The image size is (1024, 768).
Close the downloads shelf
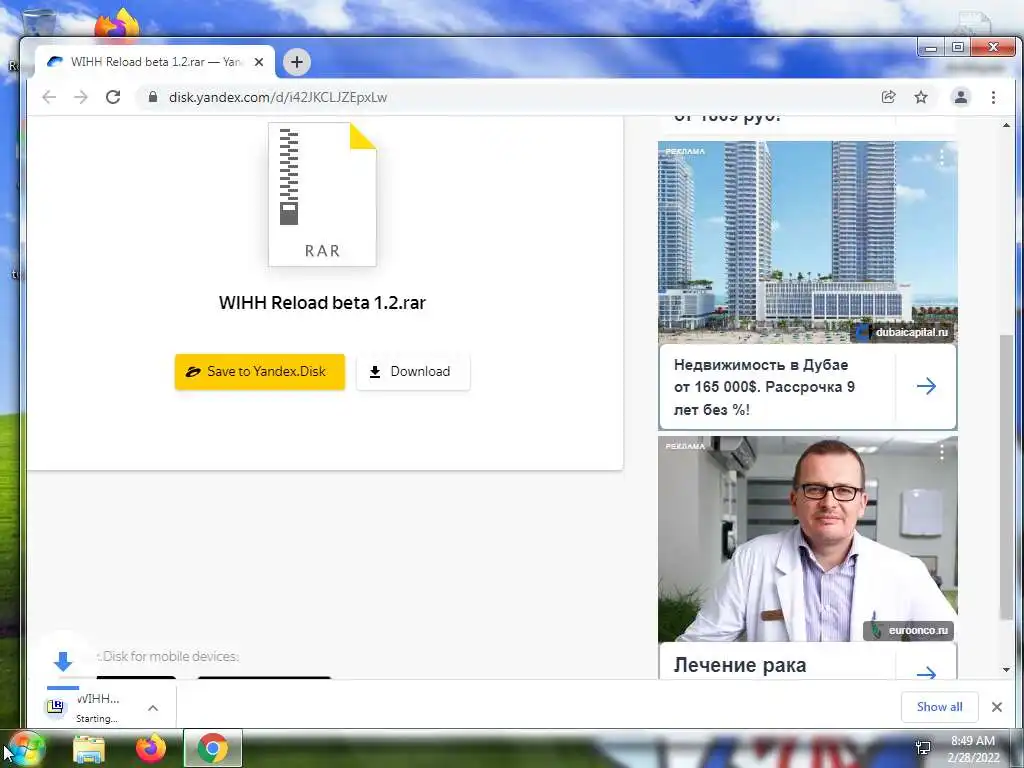pyautogui.click(x=997, y=707)
